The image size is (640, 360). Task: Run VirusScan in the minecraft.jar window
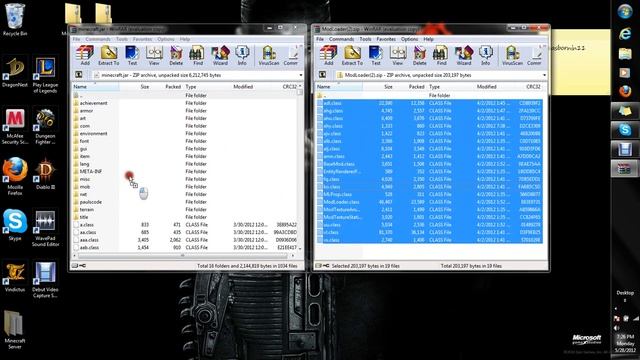tap(269, 56)
